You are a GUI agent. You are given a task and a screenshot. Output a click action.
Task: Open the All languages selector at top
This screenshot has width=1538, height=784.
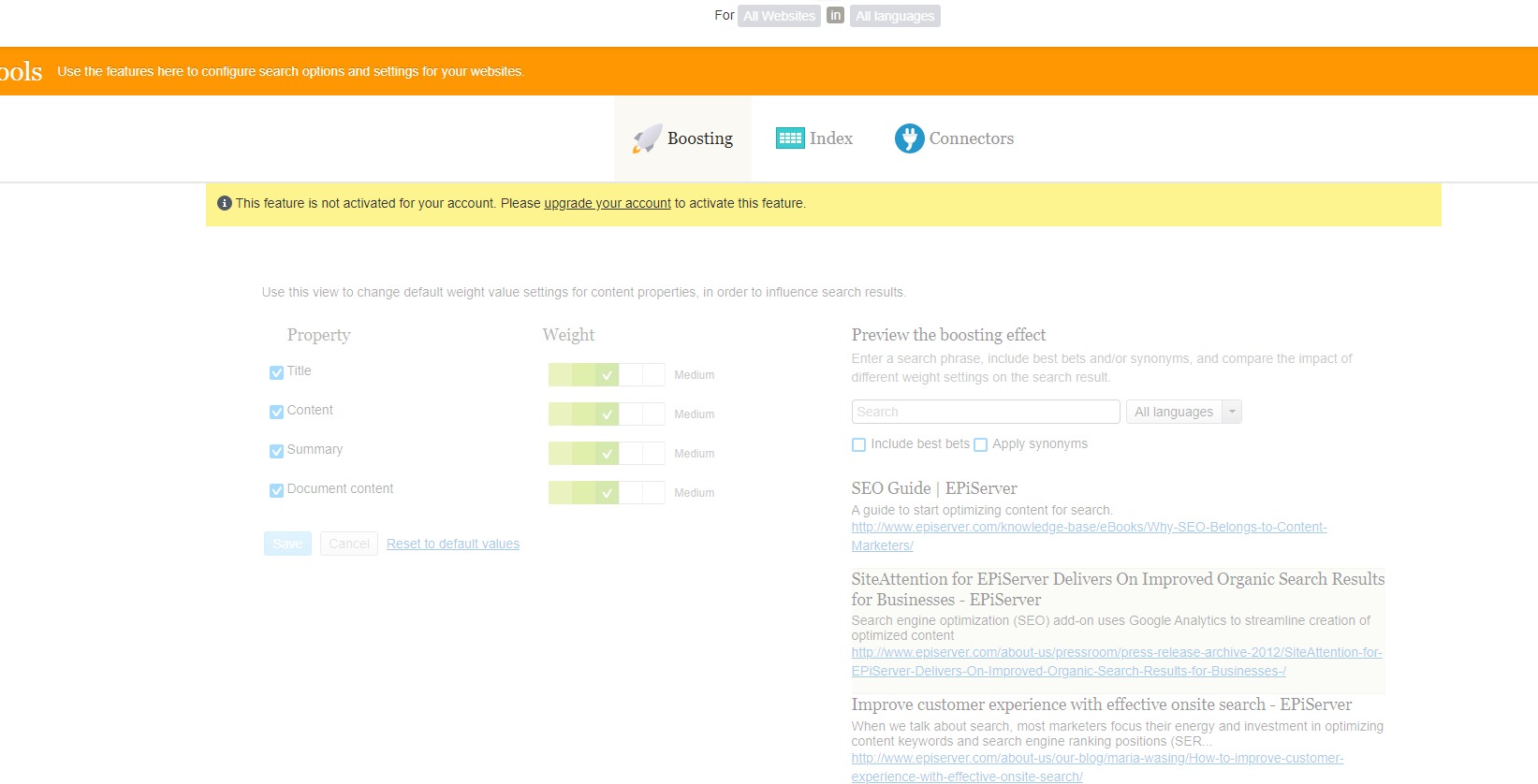(895, 16)
